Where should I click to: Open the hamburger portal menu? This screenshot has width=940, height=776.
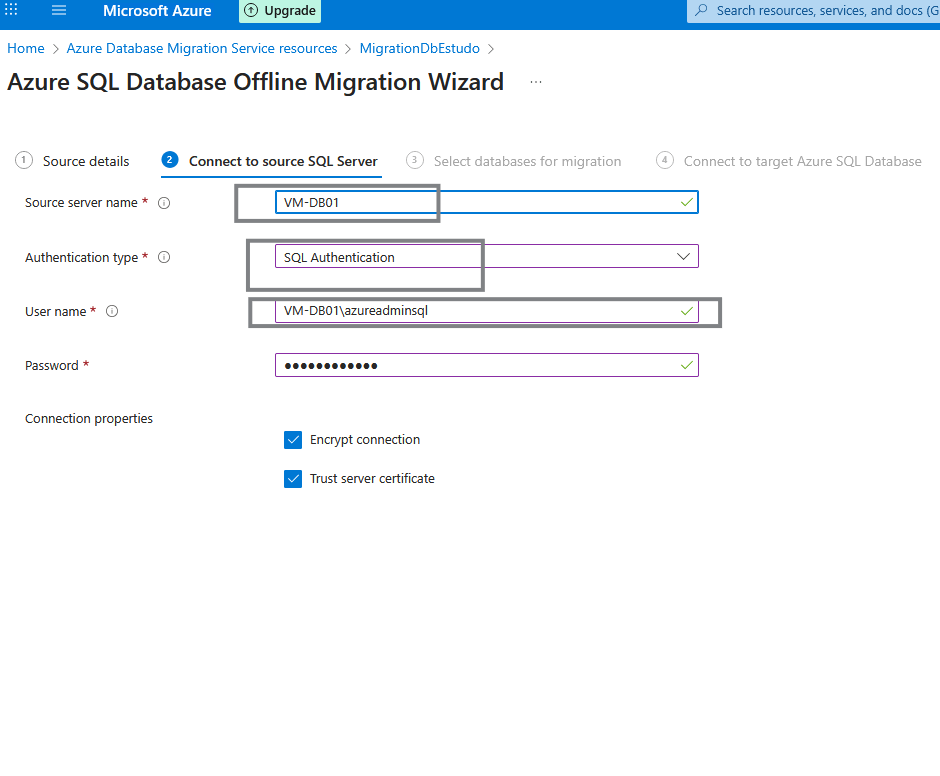point(59,11)
